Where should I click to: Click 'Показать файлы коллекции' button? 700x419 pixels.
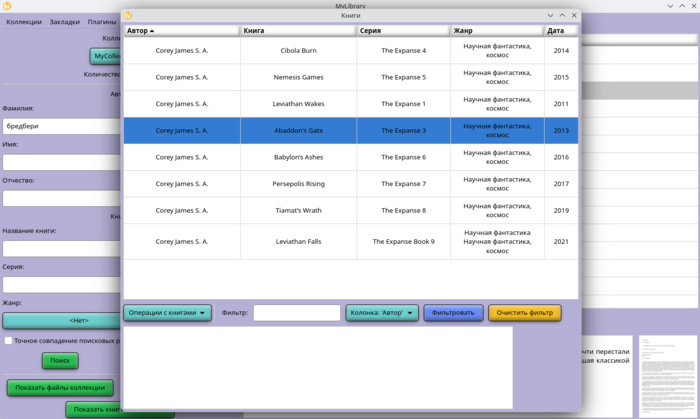pyautogui.click(x=60, y=388)
